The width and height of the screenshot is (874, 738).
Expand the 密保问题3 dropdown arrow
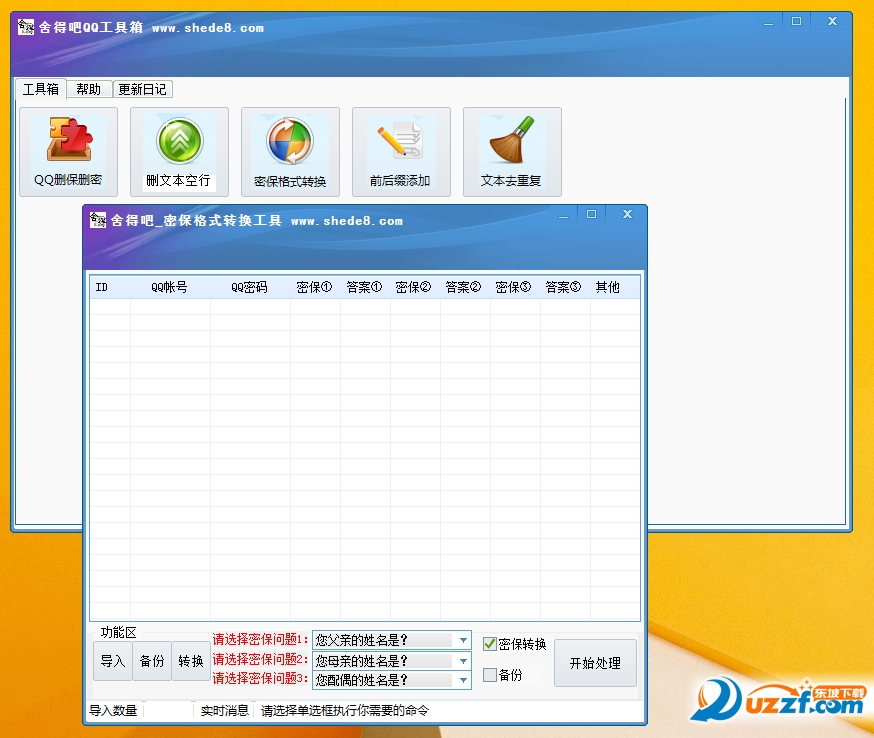tap(463, 680)
